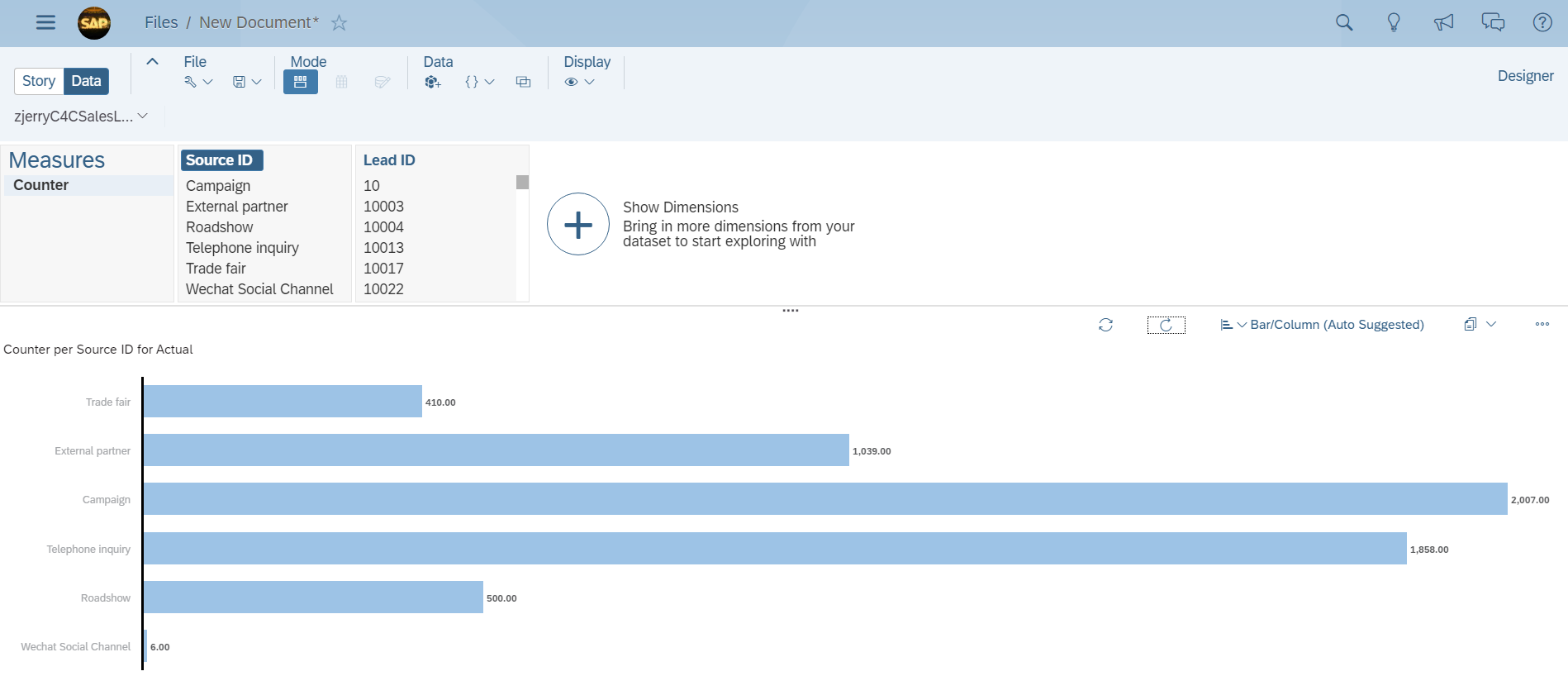Click the copy chart to page icon
Screen dimensions: 1568x676
[x=1471, y=325]
